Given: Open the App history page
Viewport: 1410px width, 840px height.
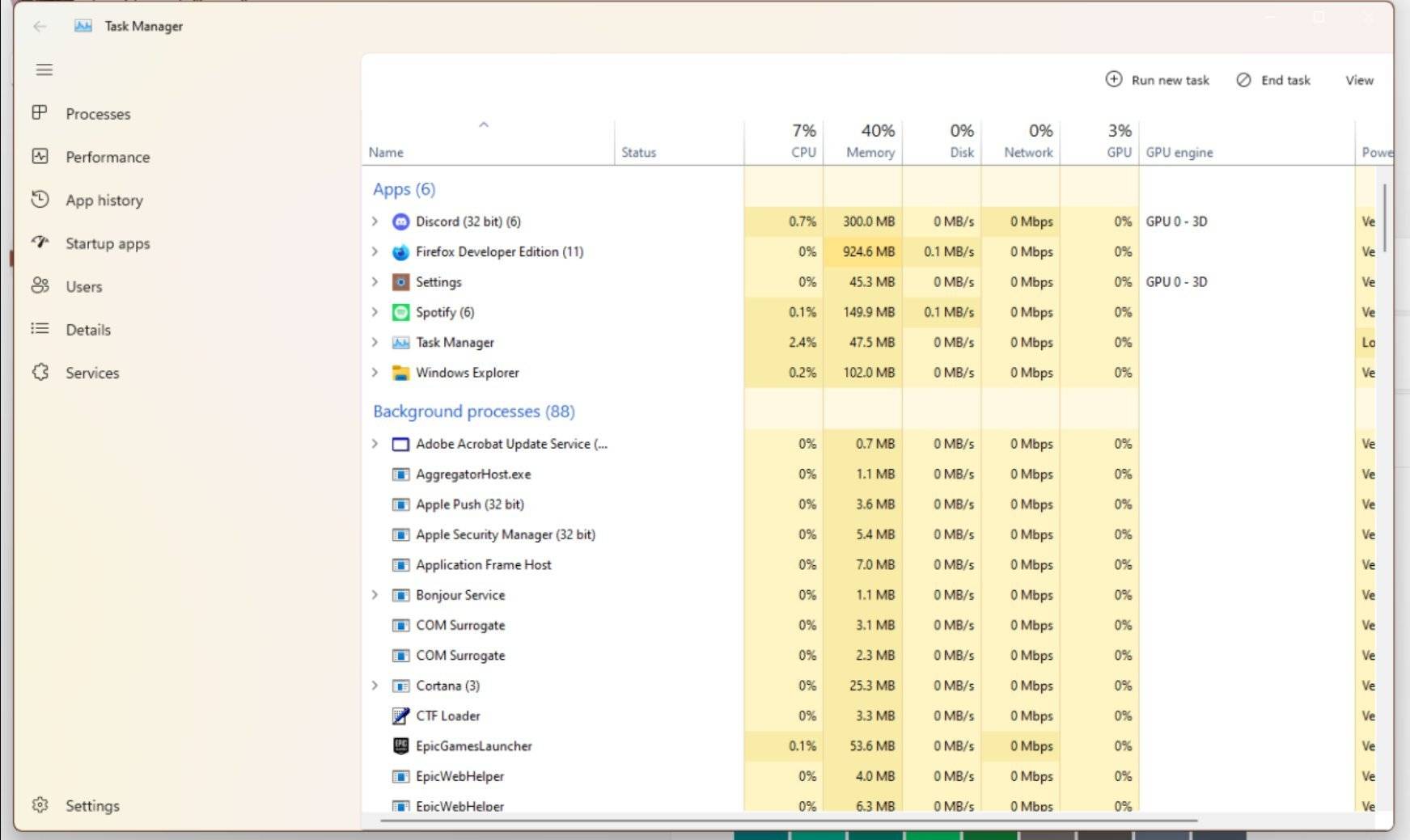Looking at the screenshot, I should pyautogui.click(x=104, y=201).
